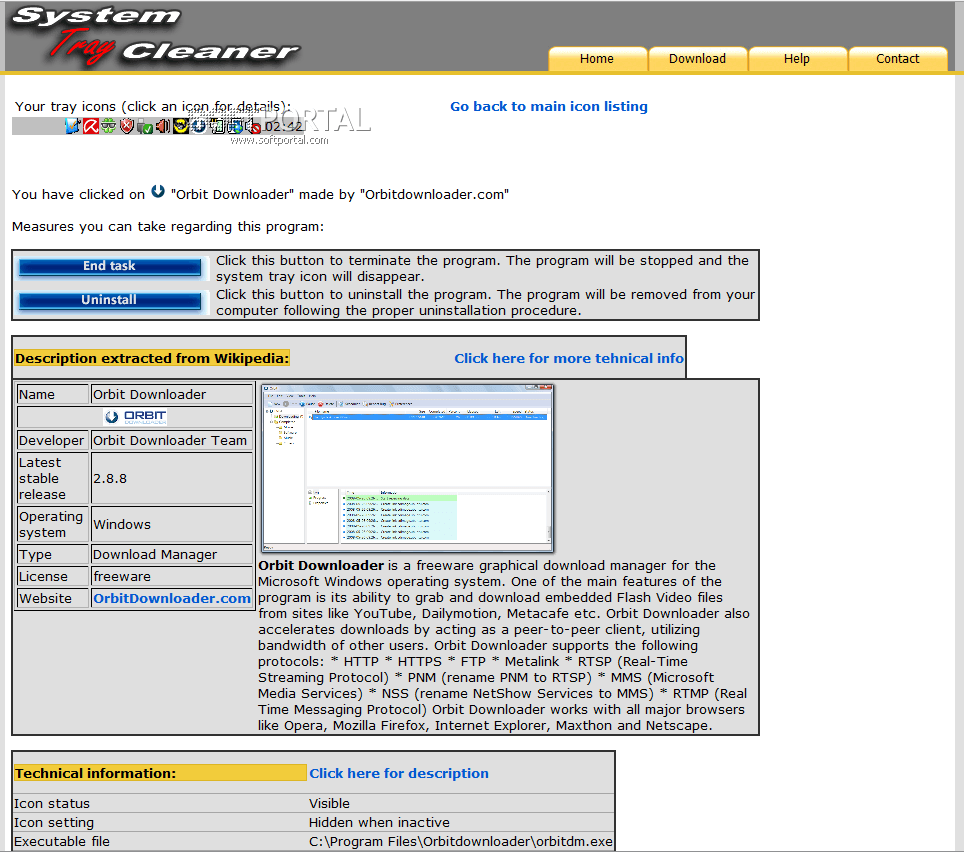The image size is (964, 853).
Task: Click the red speaker volume tray icon
Action: tap(163, 126)
